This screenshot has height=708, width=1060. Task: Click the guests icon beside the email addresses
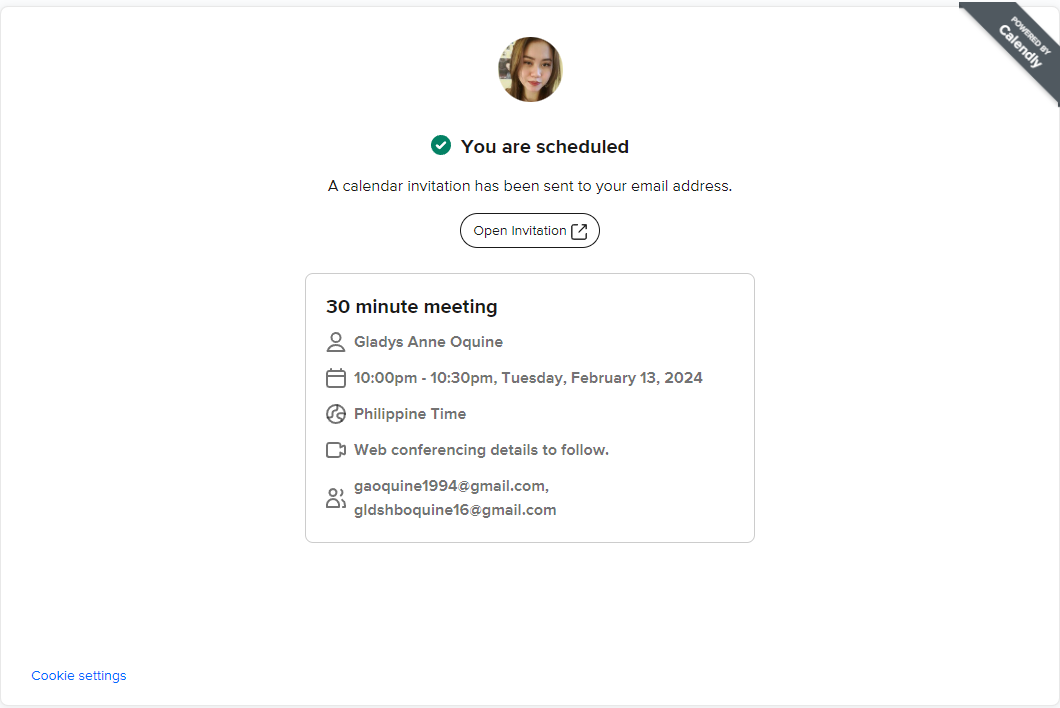[x=336, y=498]
